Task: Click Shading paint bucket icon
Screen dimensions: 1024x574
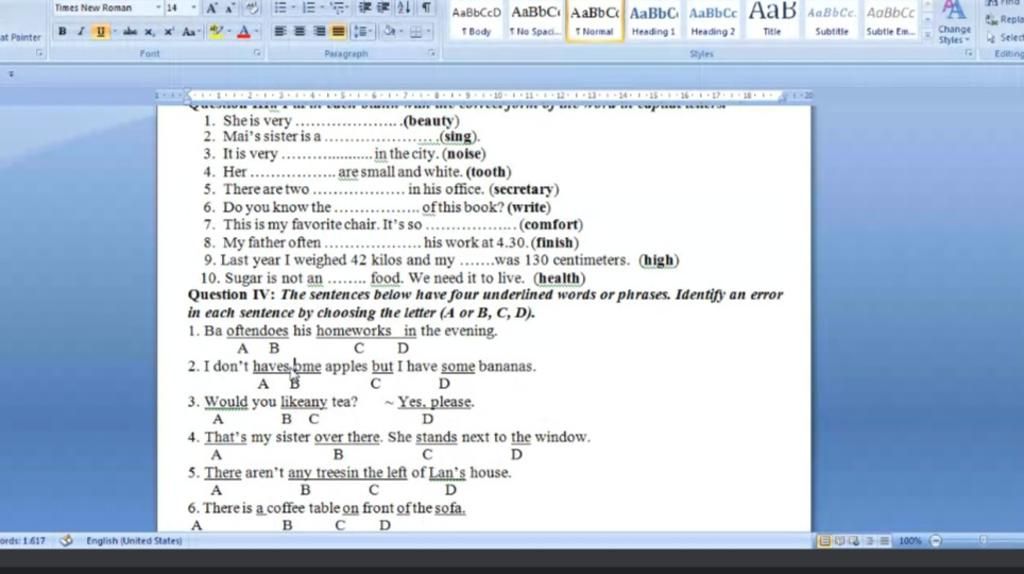Action: pyautogui.click(x=389, y=31)
